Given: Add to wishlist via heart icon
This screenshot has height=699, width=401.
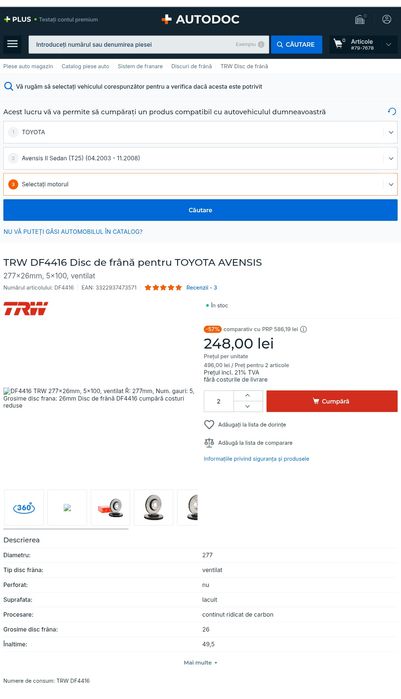Looking at the screenshot, I should 209,424.
